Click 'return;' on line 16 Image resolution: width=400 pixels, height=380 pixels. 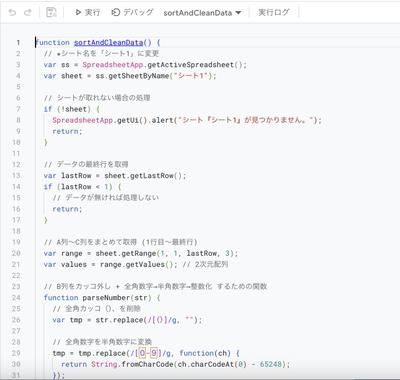point(67,209)
